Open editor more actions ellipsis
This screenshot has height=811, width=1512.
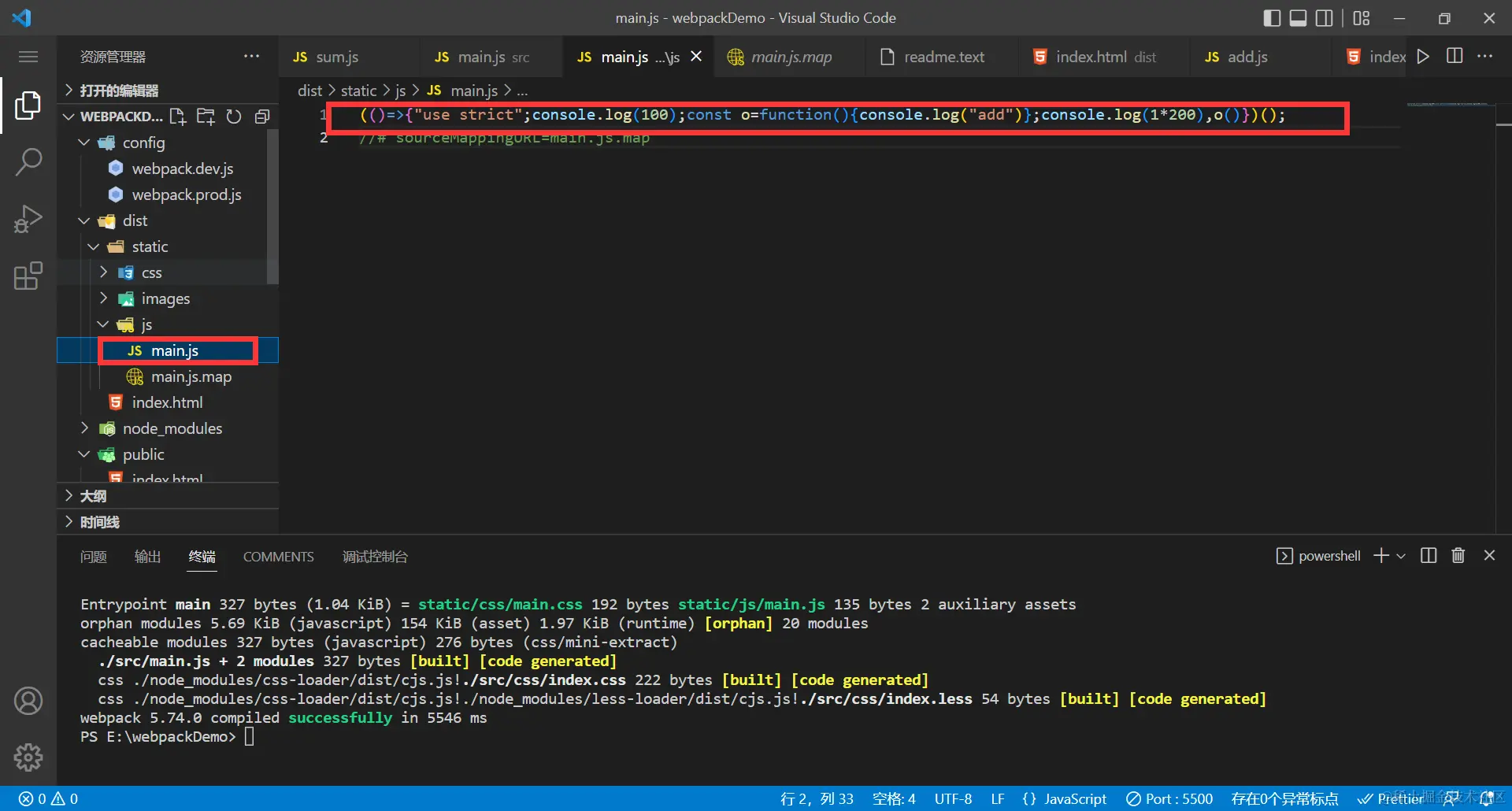click(1485, 56)
